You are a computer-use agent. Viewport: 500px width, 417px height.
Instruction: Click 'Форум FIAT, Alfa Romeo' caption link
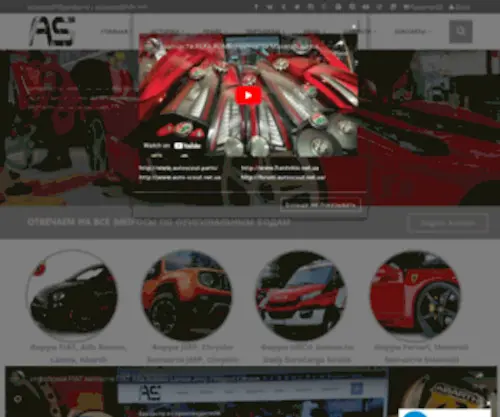[x=78, y=347]
